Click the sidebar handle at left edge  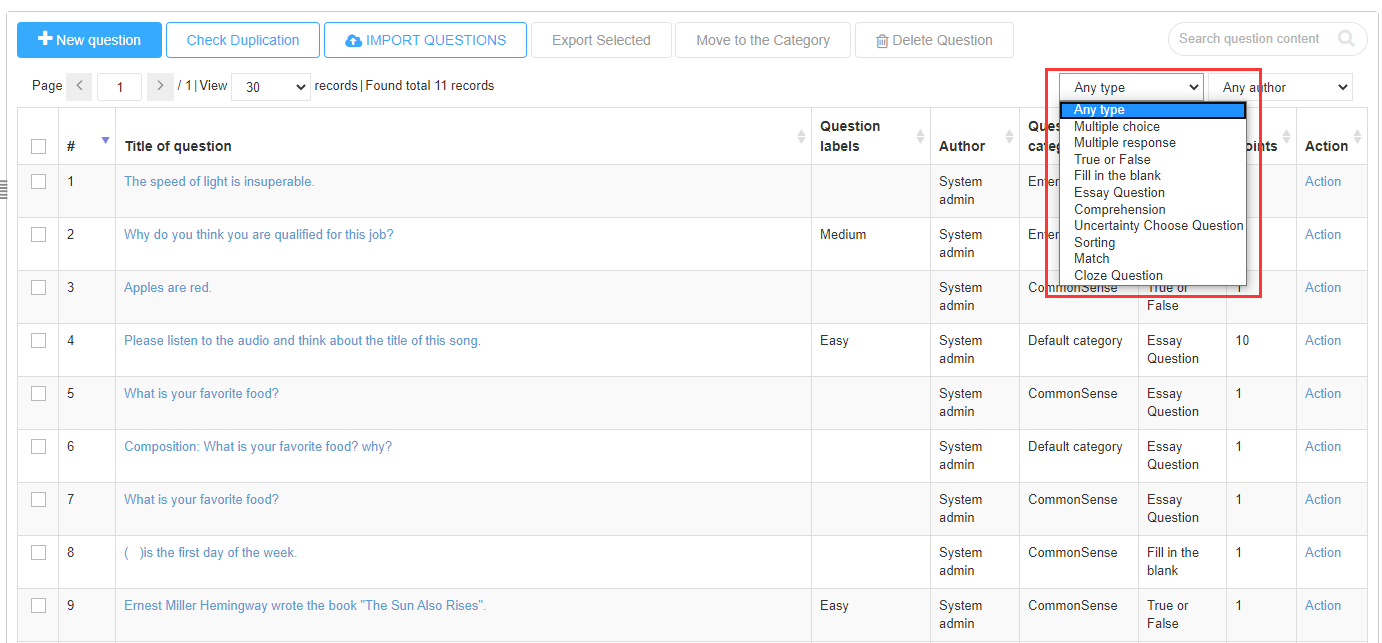(x=4, y=189)
